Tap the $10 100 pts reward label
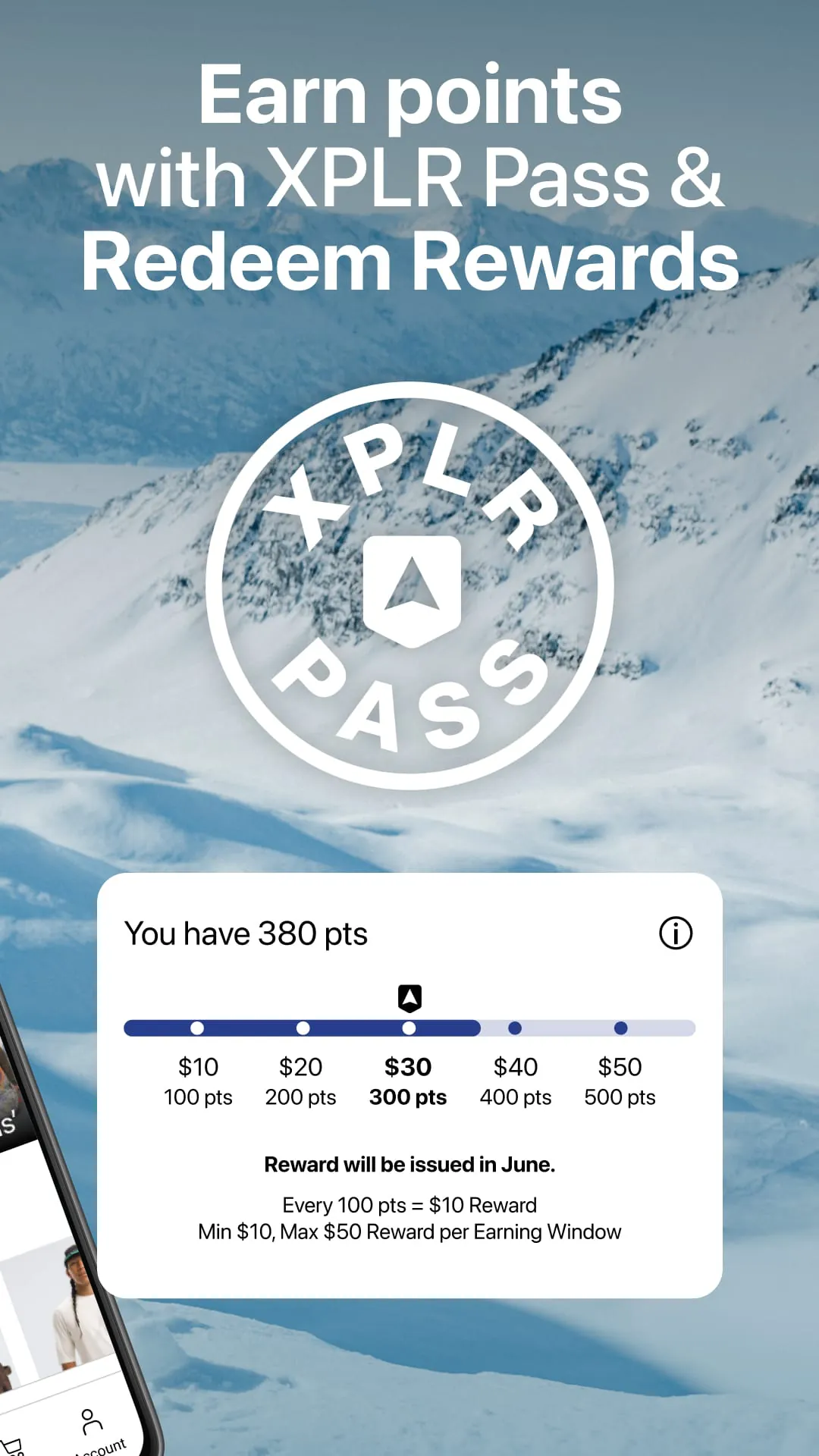This screenshot has width=819, height=1456. point(198,1081)
